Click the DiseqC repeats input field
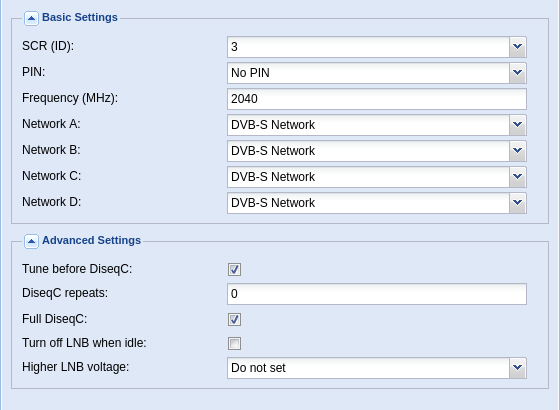Image resolution: width=560 pixels, height=410 pixels. click(x=377, y=294)
